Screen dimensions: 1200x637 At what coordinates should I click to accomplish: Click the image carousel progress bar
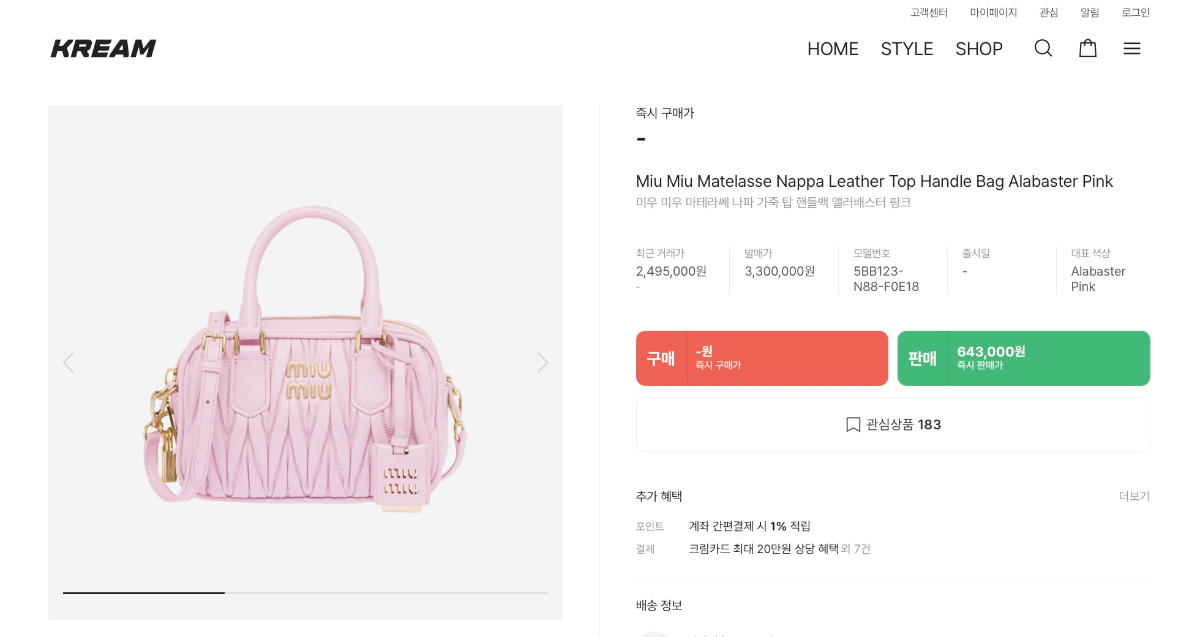click(305, 593)
